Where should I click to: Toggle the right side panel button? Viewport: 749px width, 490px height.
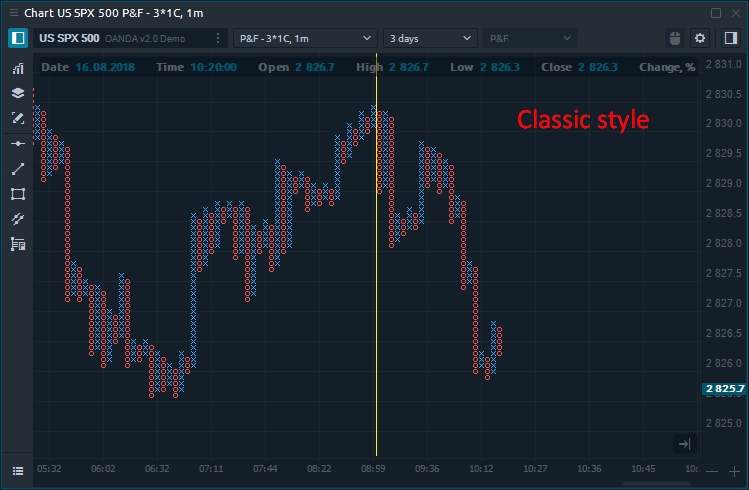[728, 38]
